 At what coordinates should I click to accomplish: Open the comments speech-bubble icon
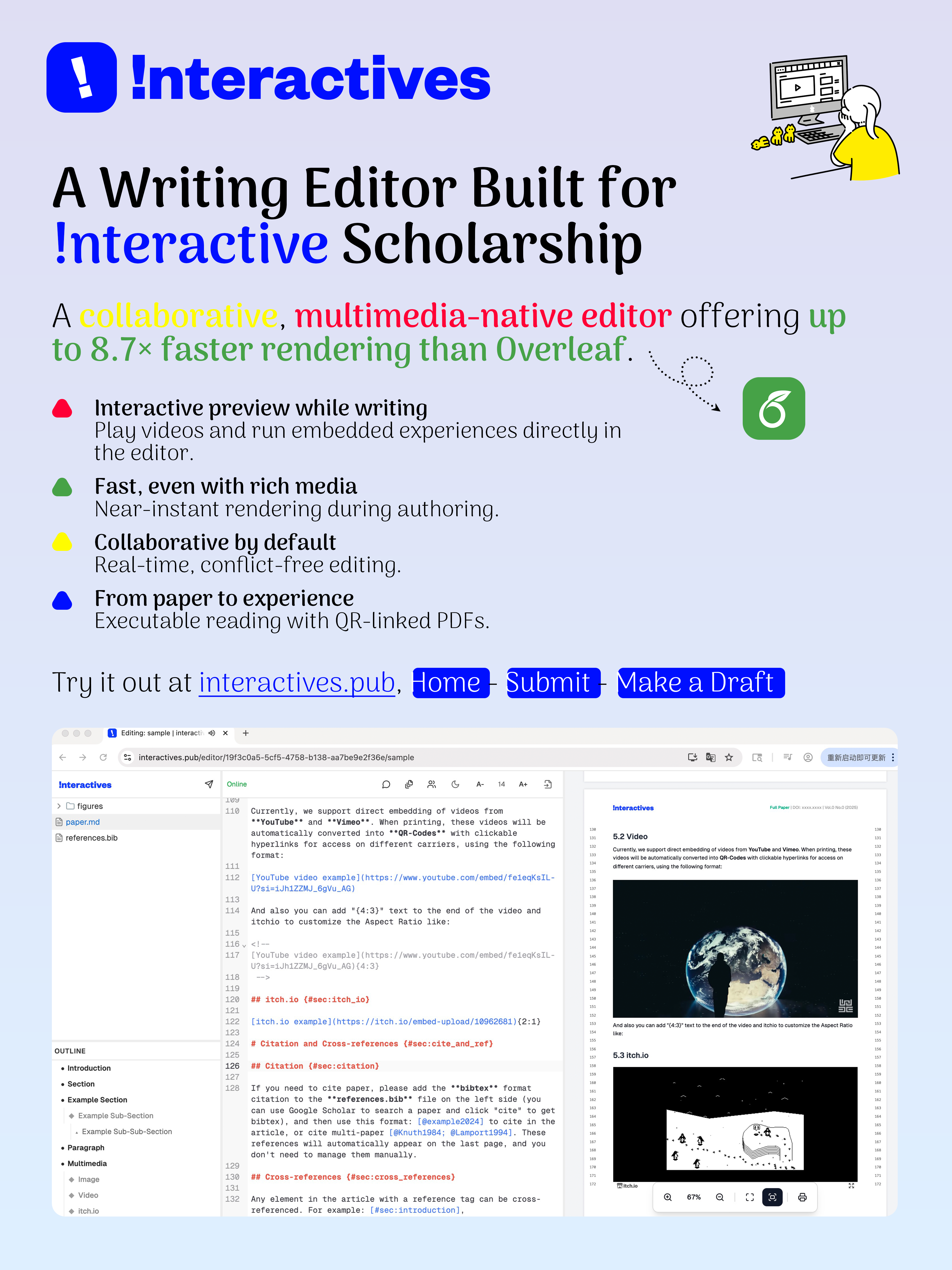(386, 784)
